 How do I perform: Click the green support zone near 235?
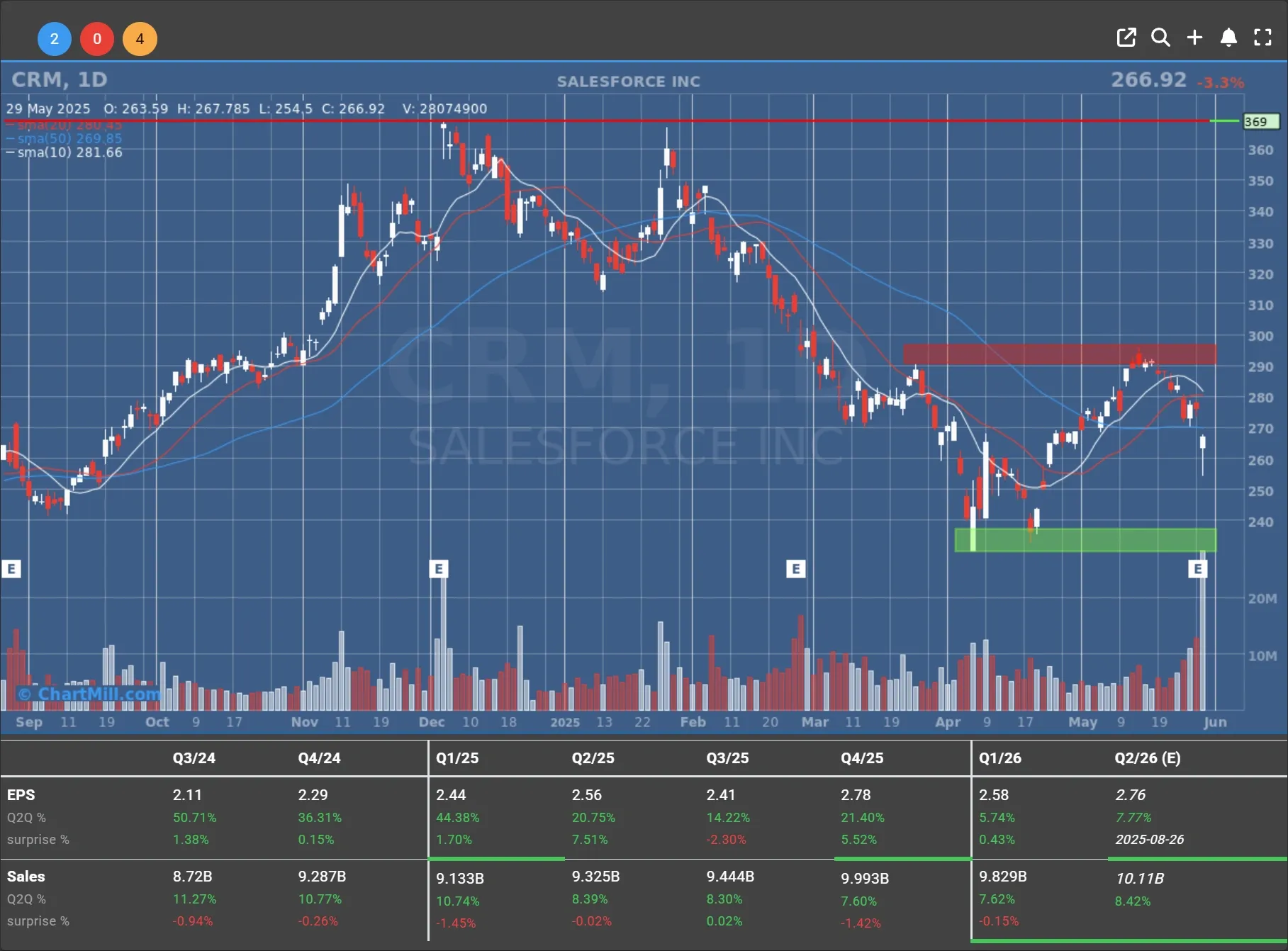pos(1085,540)
